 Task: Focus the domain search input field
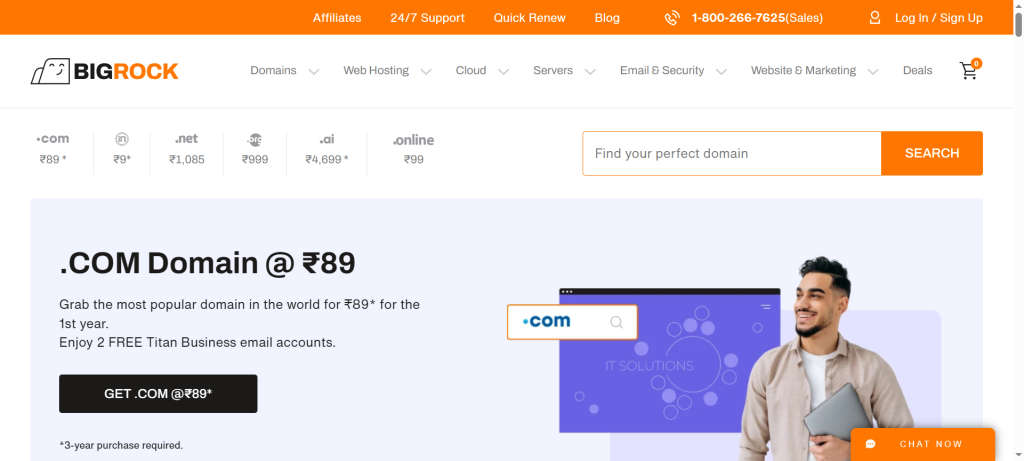tap(731, 153)
